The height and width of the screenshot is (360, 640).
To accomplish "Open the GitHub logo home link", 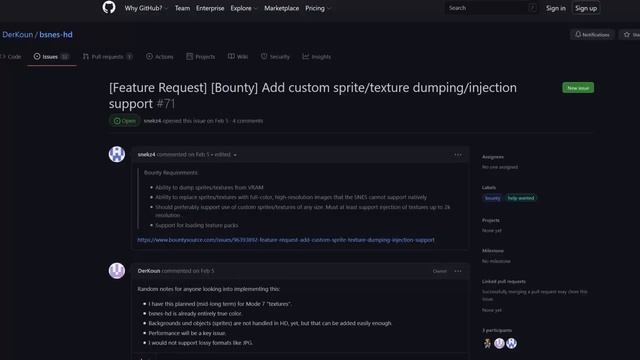I will [x=109, y=7].
